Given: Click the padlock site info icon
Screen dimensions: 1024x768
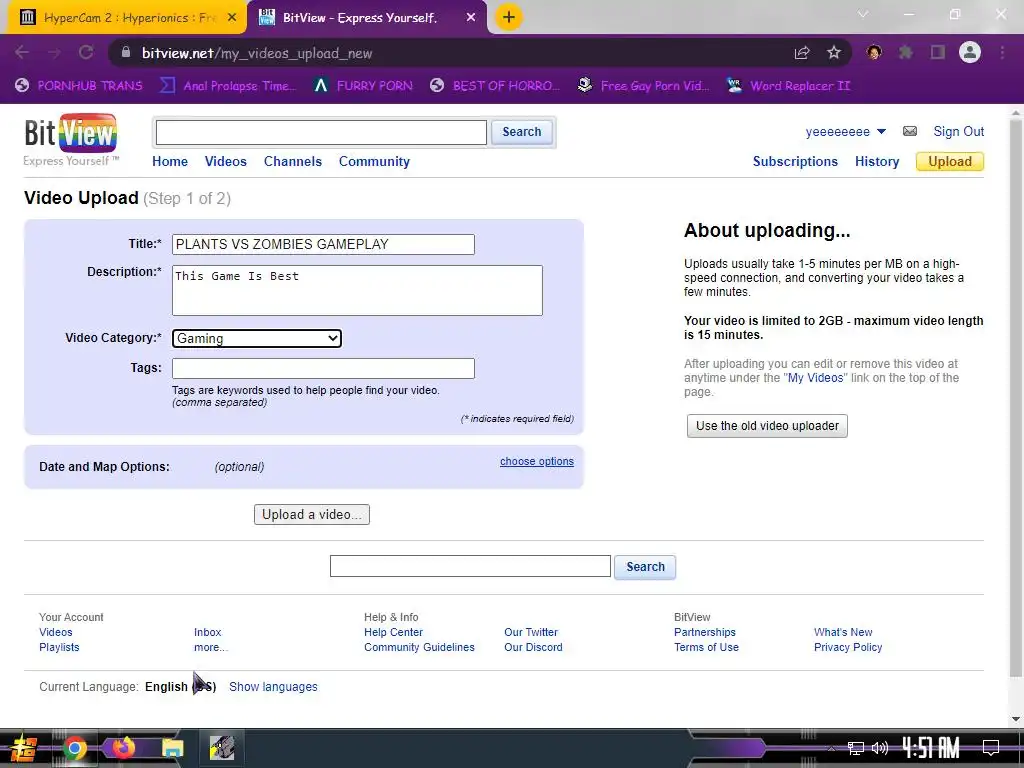Looking at the screenshot, I should click(126, 53).
